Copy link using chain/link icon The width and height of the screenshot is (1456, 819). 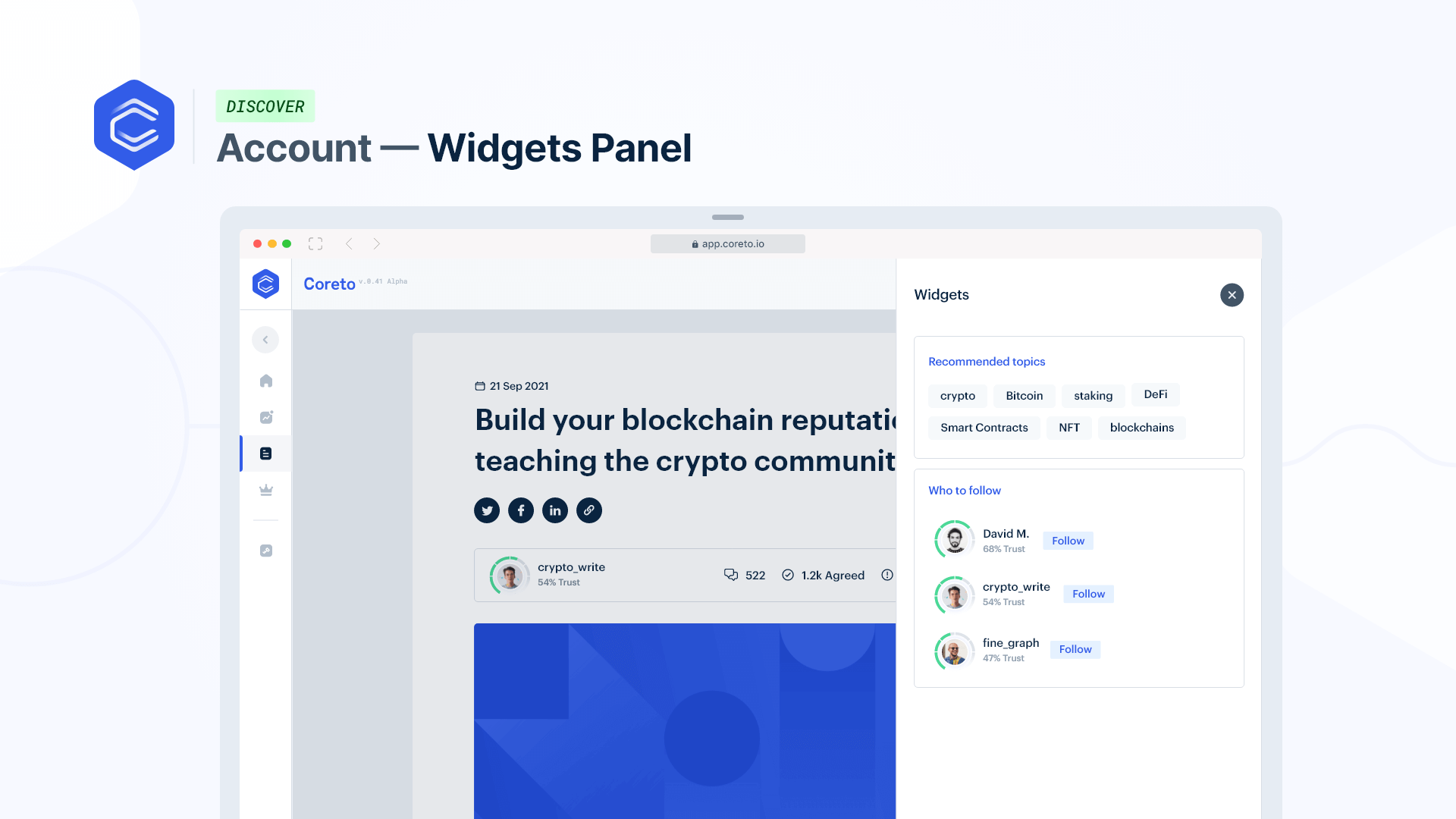click(590, 510)
